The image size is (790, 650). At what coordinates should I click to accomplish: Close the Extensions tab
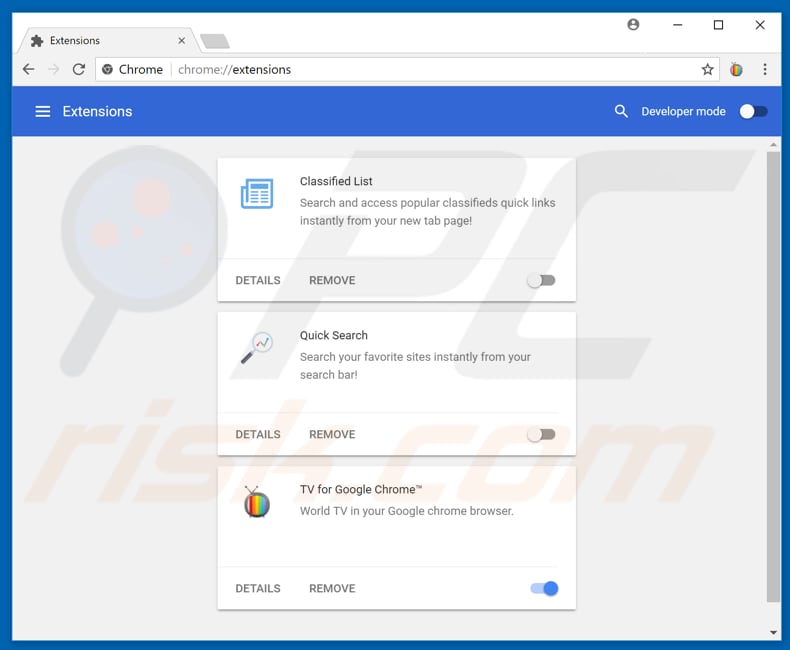(x=182, y=40)
